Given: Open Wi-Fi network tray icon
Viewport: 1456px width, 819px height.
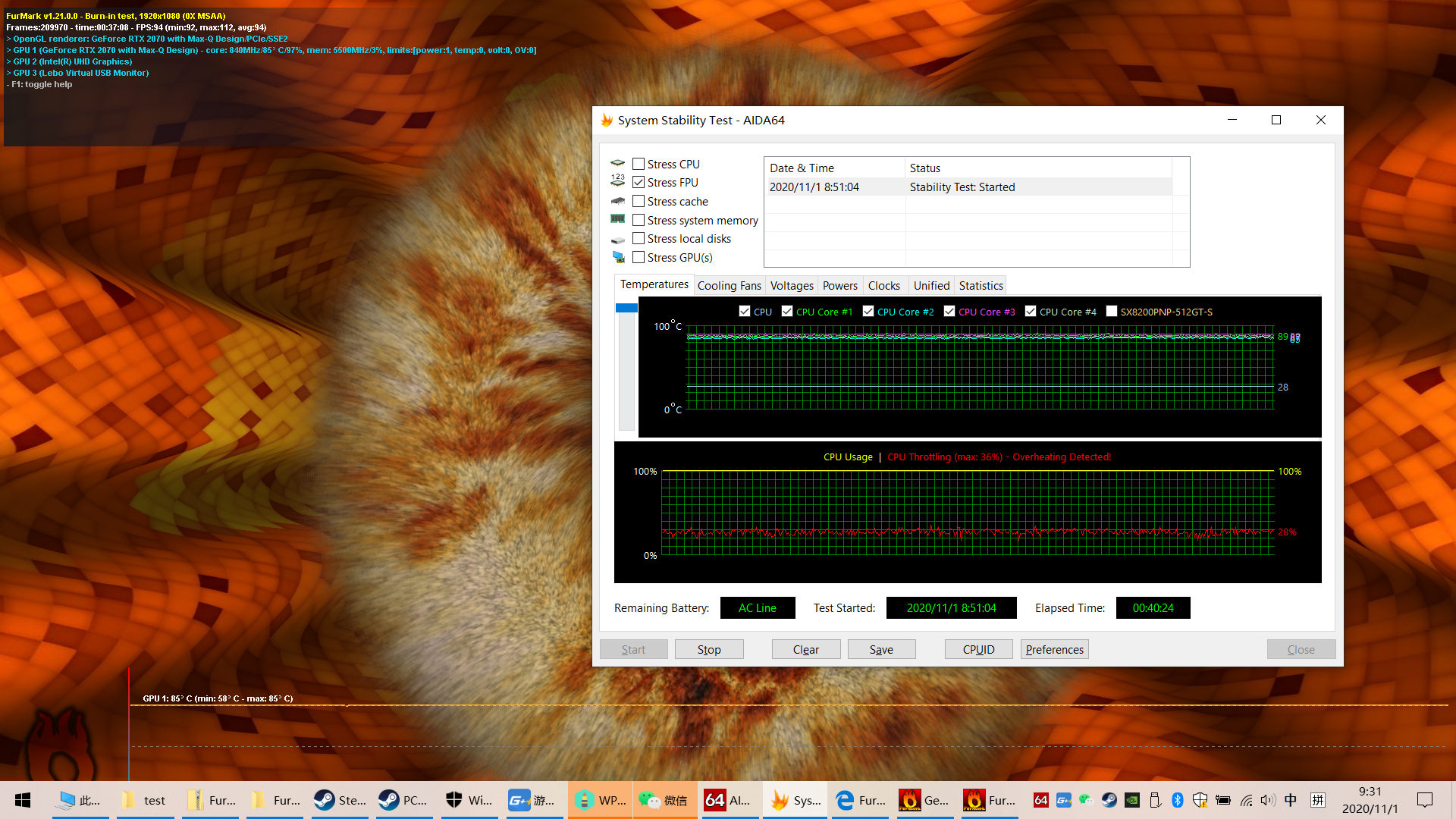Looking at the screenshot, I should point(1246,800).
